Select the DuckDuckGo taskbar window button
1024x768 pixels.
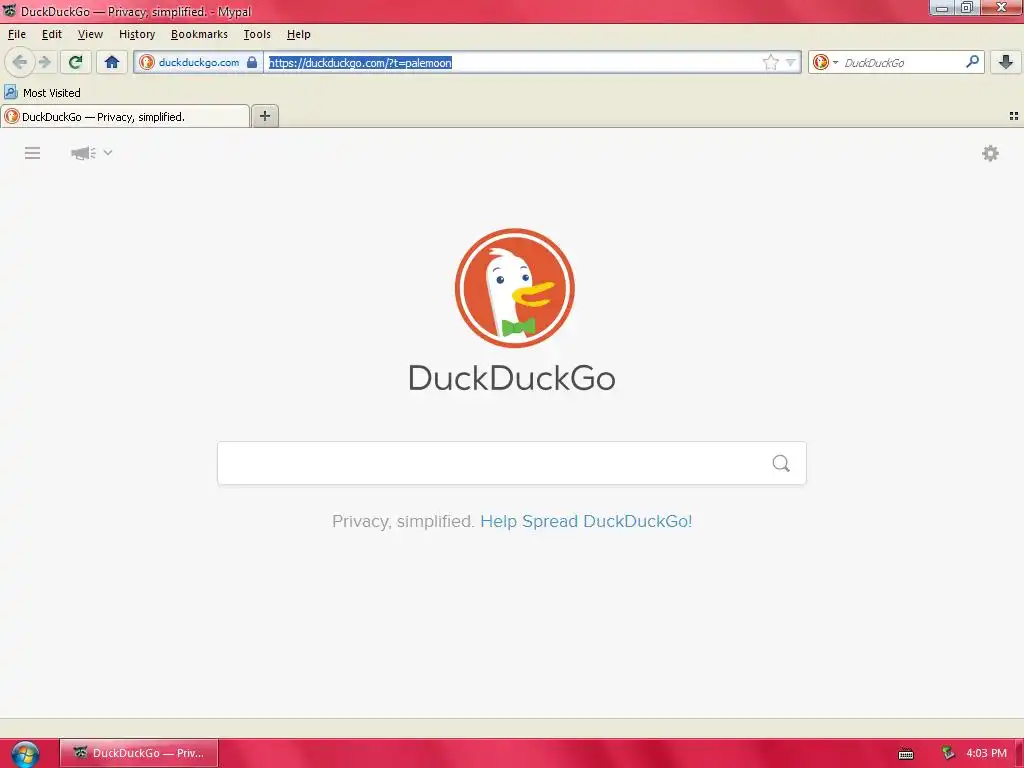138,753
